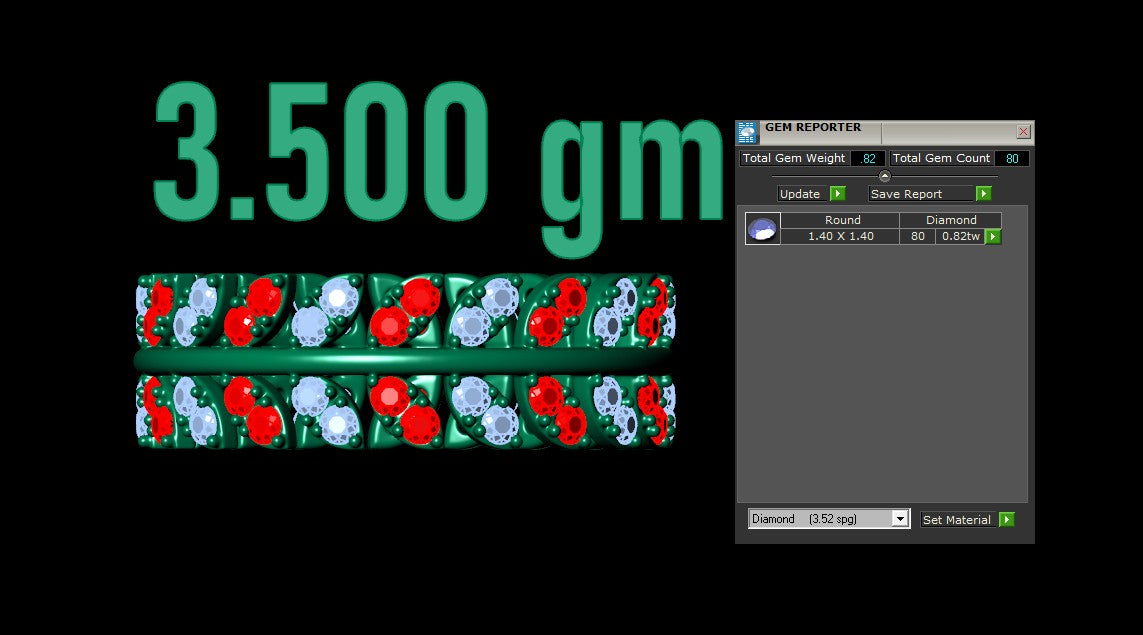Open the Diamond (3.52 spg) material dropdown
The image size is (1143, 635).
(829, 518)
